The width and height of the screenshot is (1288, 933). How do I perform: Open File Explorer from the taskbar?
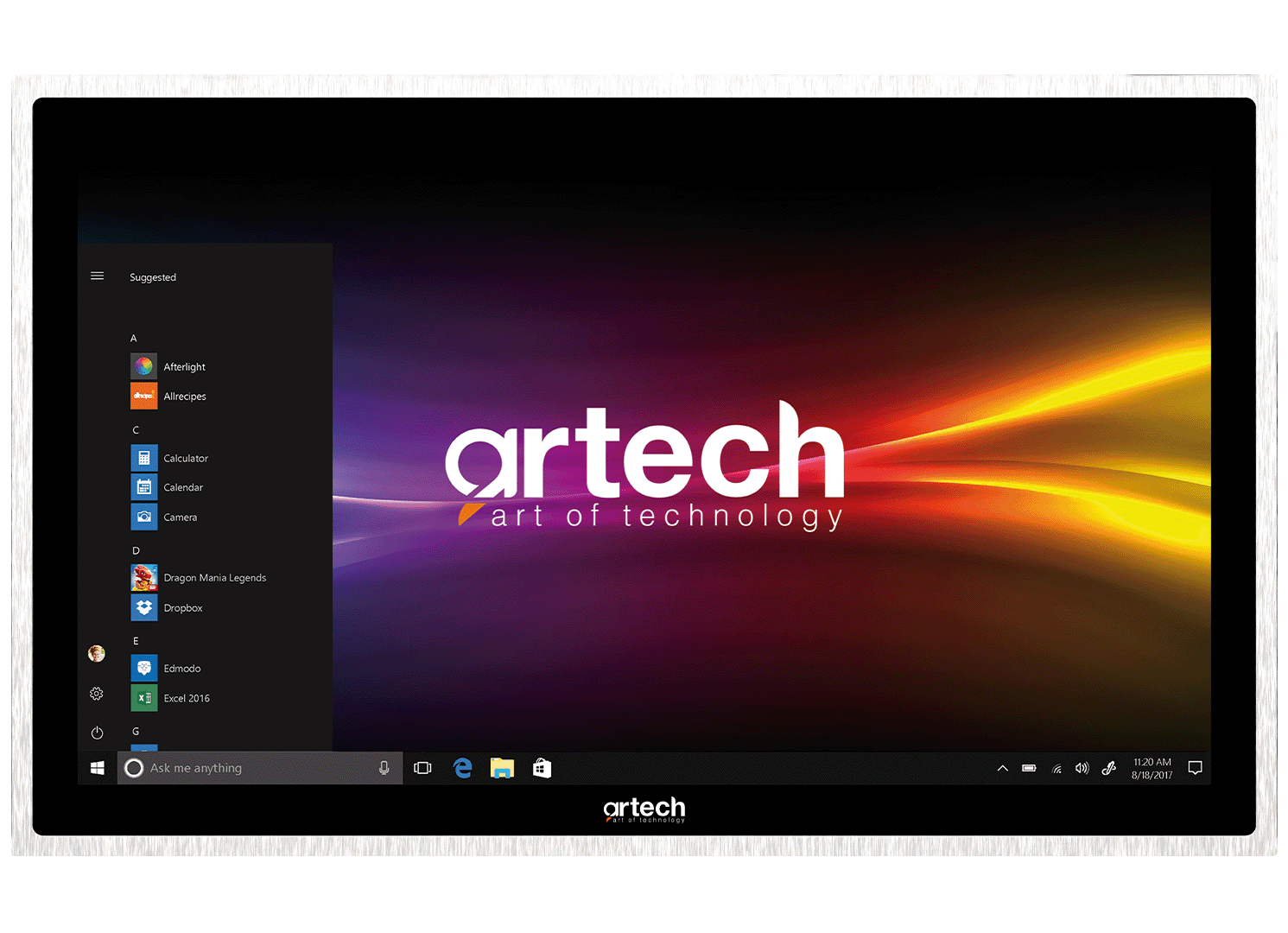point(502,768)
